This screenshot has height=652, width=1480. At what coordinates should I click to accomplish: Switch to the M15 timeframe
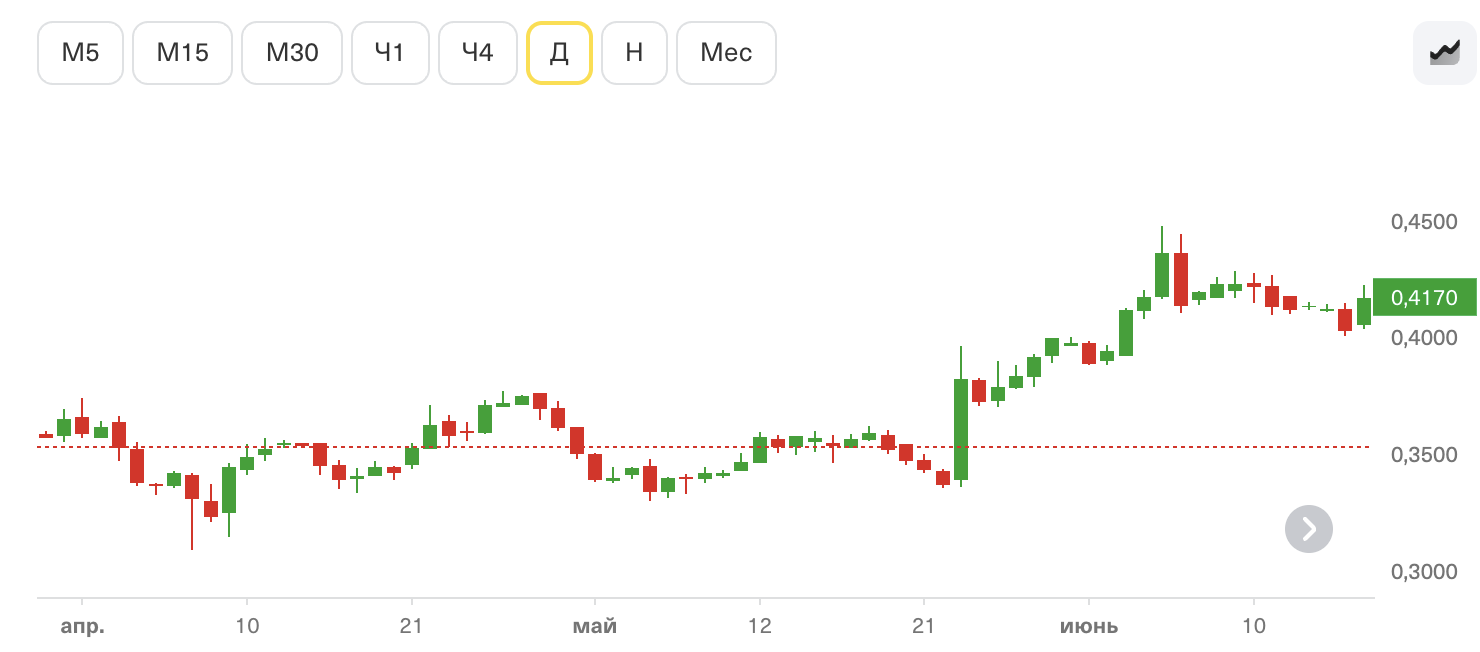(183, 52)
